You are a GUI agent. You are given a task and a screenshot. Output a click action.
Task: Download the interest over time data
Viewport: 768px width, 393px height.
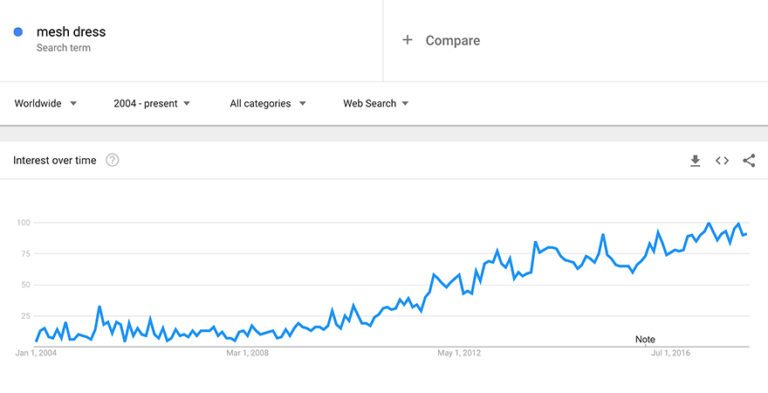(x=695, y=161)
